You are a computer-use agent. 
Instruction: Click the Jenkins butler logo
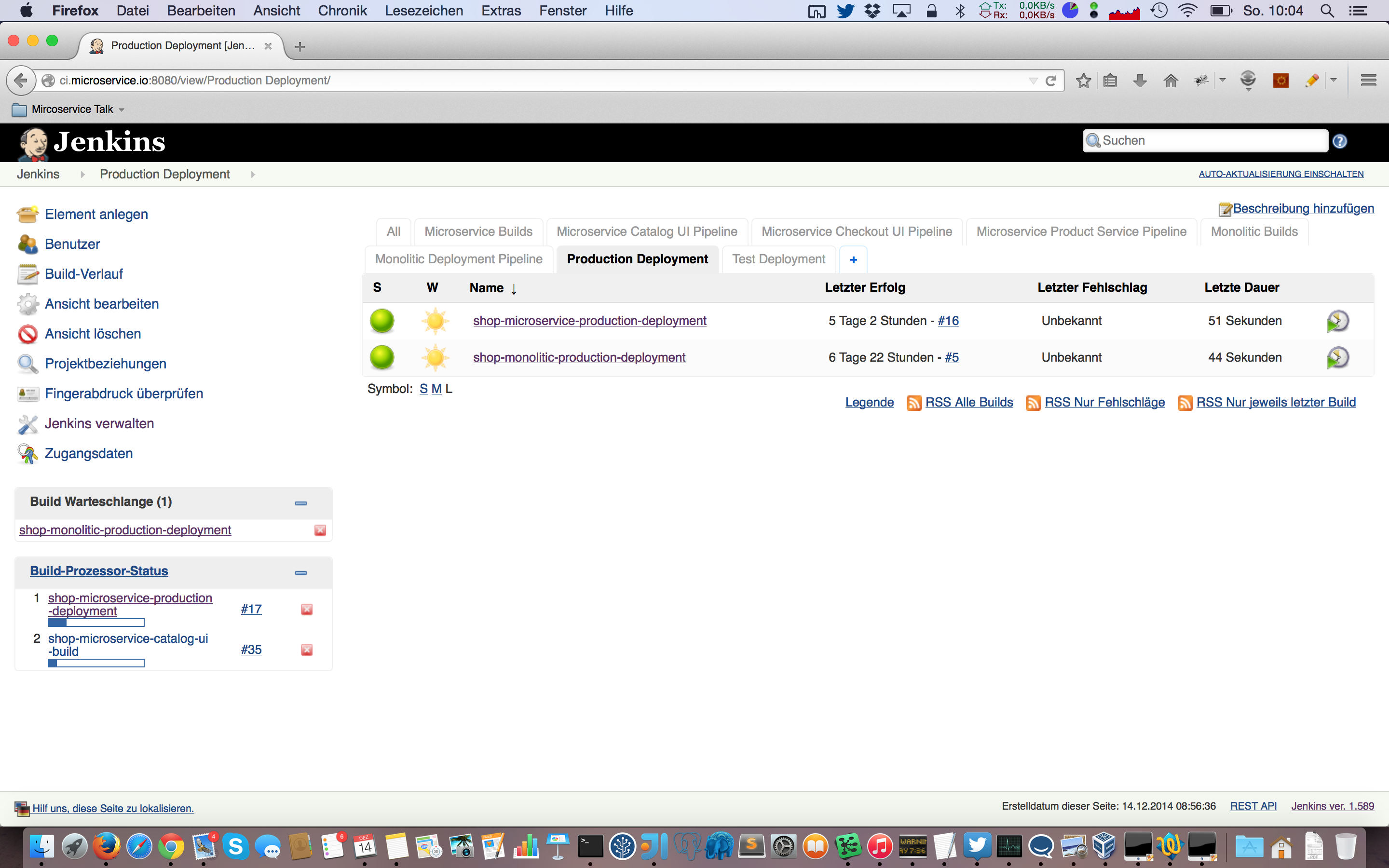[x=33, y=144]
